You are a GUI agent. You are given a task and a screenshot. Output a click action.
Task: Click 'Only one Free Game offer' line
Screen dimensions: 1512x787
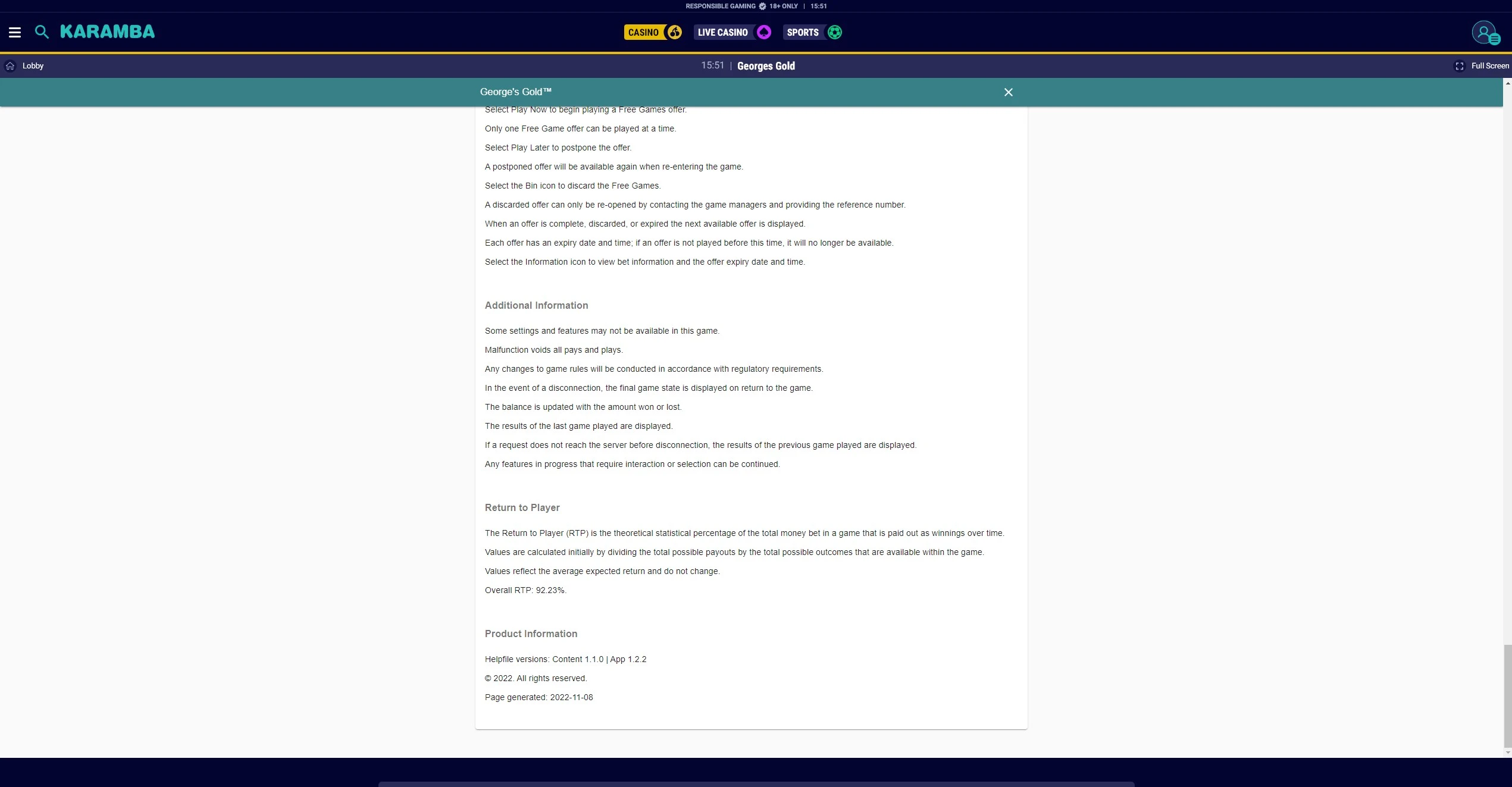click(x=580, y=128)
